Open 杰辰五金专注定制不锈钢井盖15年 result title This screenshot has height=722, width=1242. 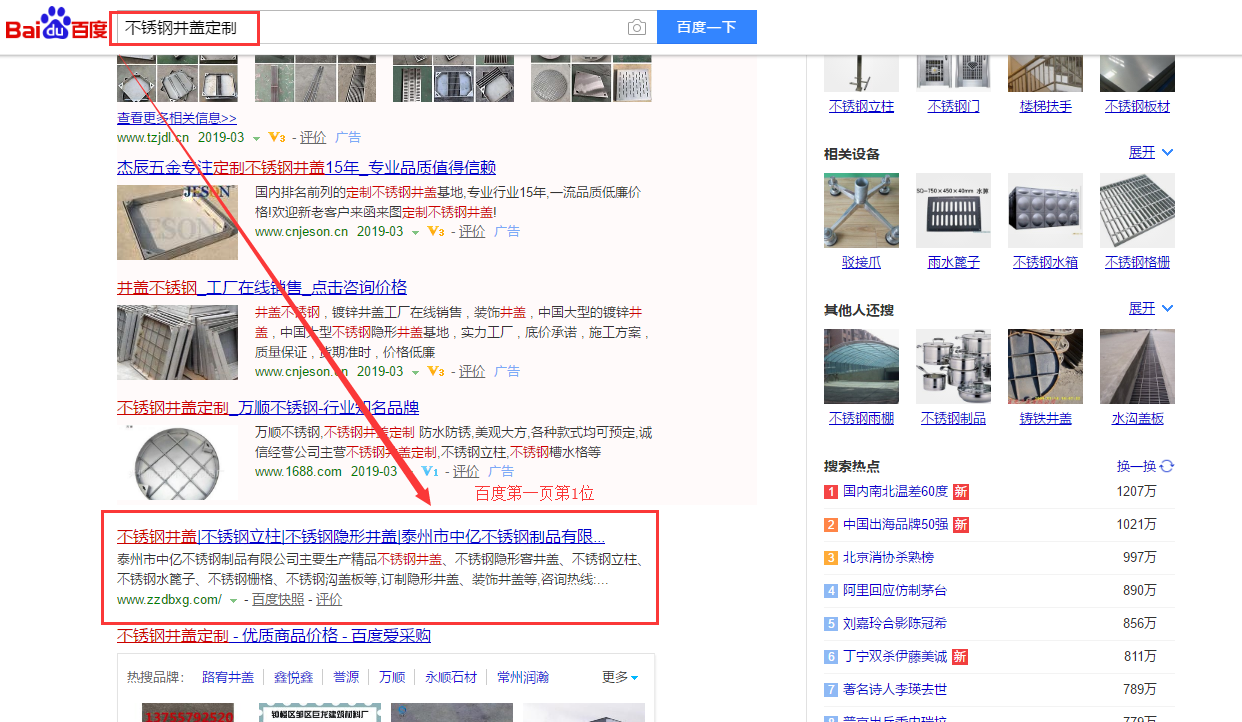(x=306, y=167)
